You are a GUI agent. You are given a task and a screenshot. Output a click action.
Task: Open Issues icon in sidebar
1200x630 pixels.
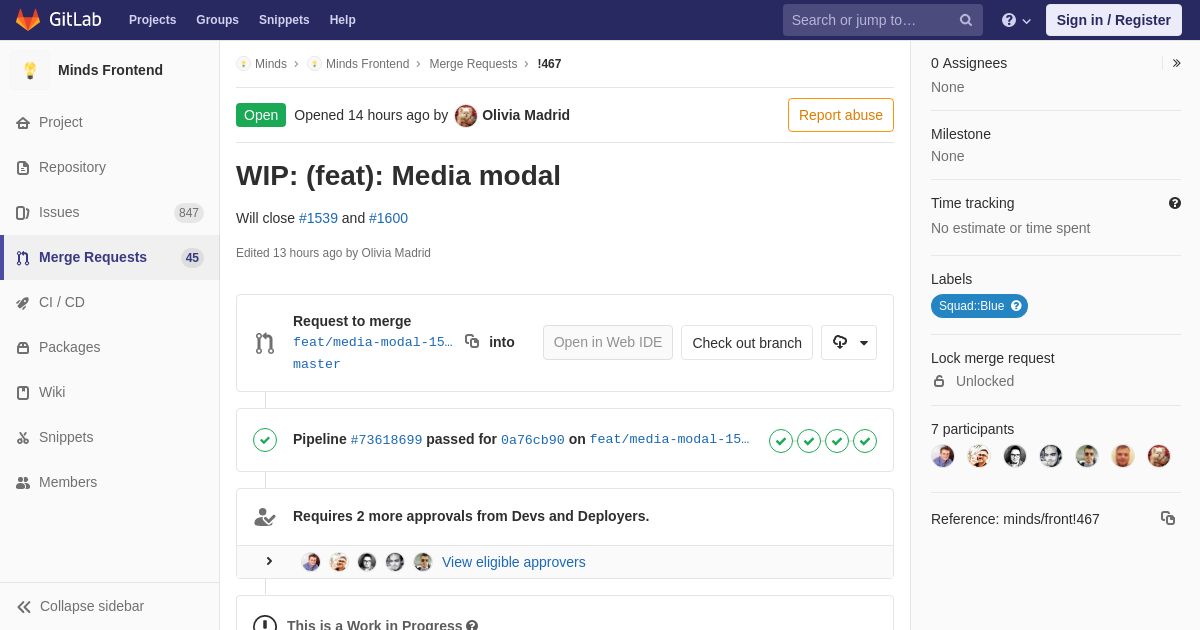click(23, 213)
